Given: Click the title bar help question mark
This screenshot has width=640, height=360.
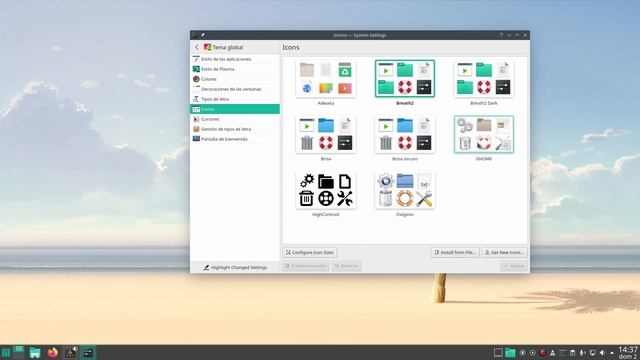Looking at the screenshot, I should (x=501, y=35).
